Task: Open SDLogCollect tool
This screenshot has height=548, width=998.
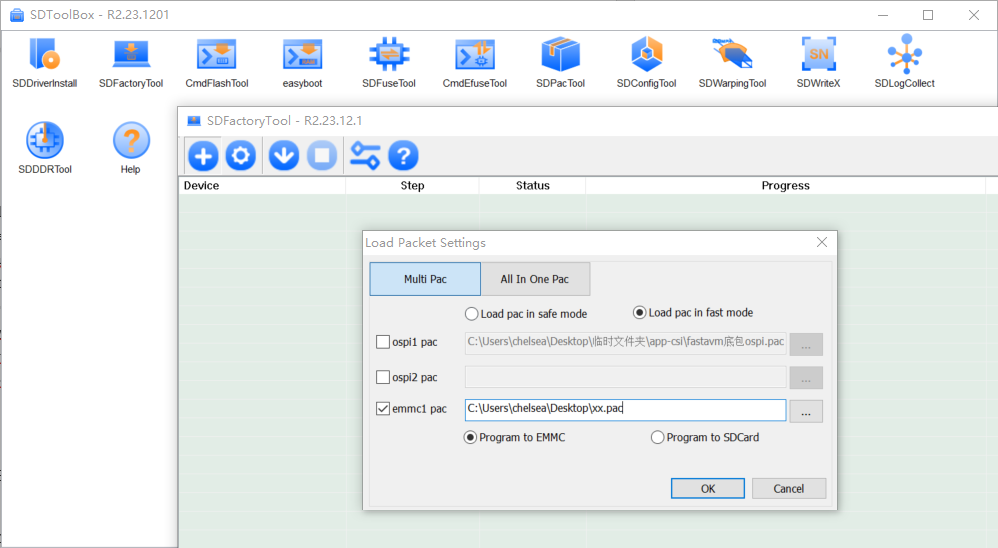Action: click(x=904, y=56)
